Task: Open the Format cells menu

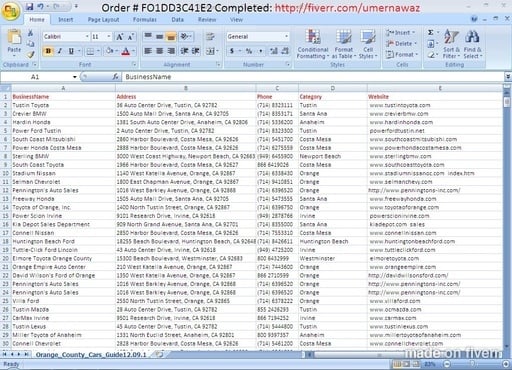Action: point(401,54)
